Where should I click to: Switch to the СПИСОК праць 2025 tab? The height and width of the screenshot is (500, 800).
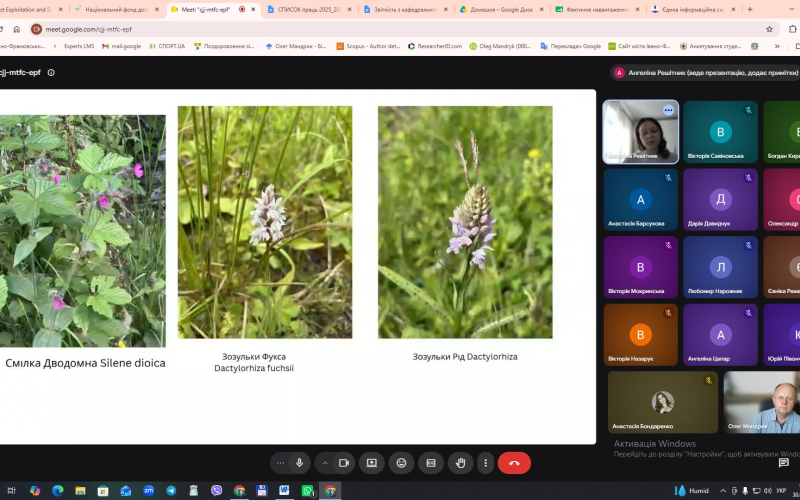[x=310, y=9]
